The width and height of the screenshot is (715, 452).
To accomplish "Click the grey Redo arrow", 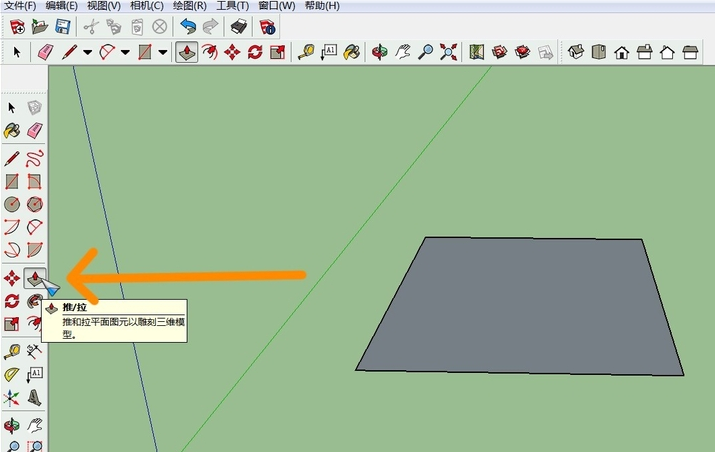I will [210, 27].
